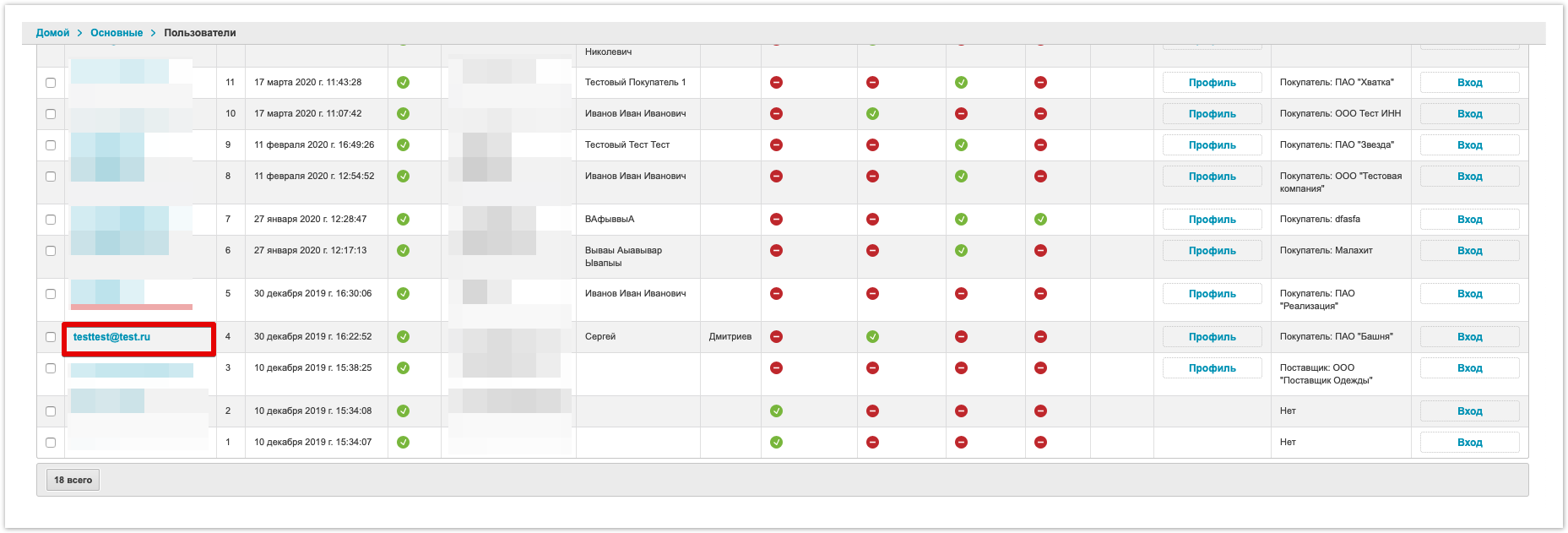Check the checkbox for user row 1
Screen dimensions: 1568x533
point(51,443)
